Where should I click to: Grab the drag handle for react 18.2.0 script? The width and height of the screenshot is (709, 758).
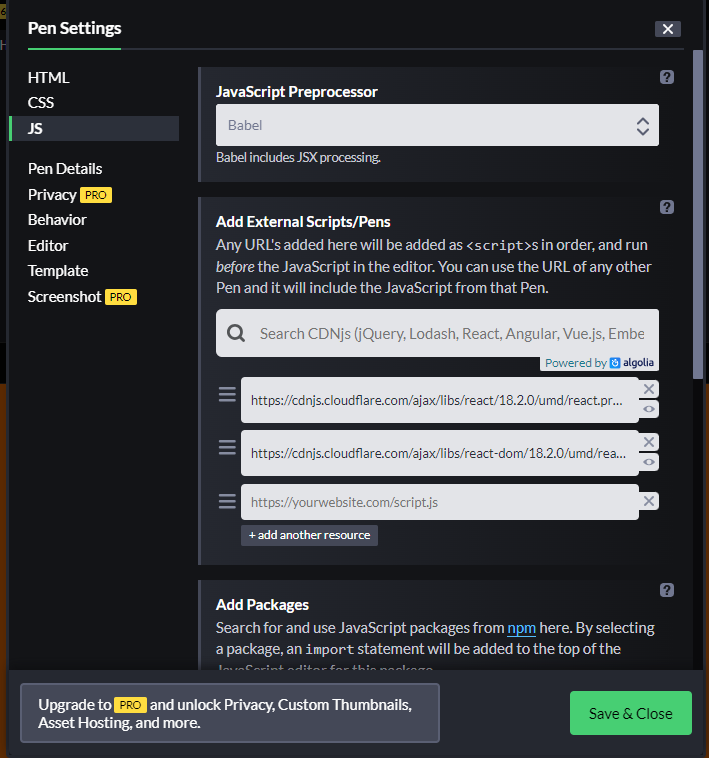point(227,394)
